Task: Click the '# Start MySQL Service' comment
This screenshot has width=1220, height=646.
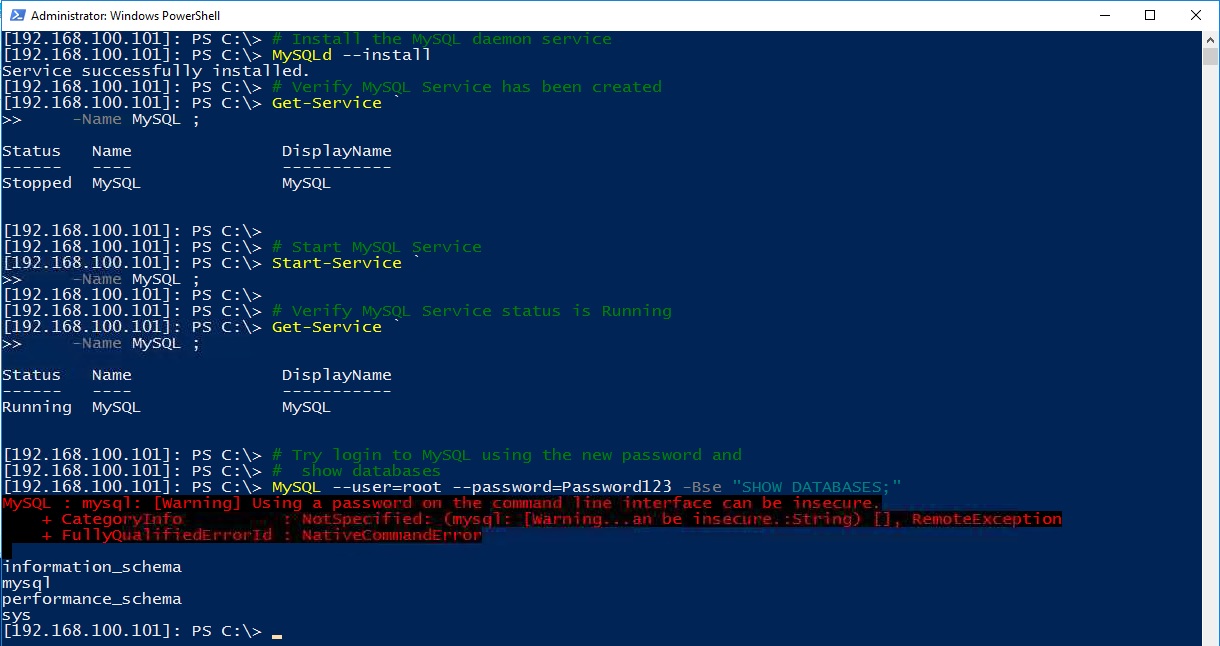Action: pos(377,247)
